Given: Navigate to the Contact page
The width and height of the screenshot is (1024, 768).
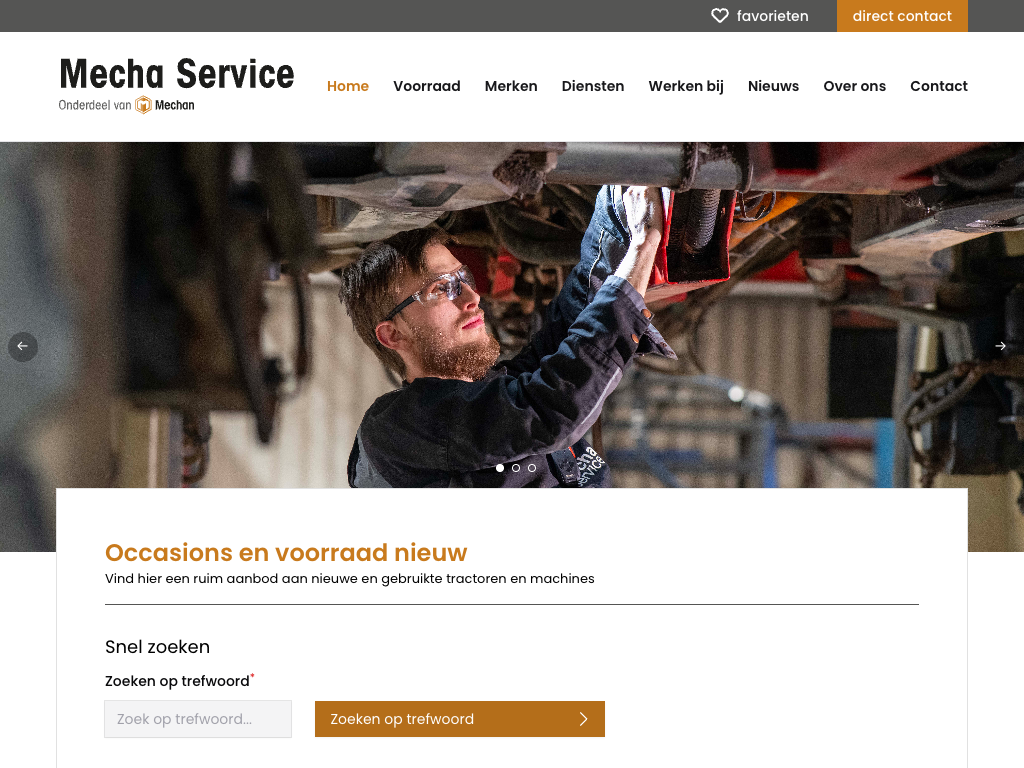Looking at the screenshot, I should pos(938,86).
